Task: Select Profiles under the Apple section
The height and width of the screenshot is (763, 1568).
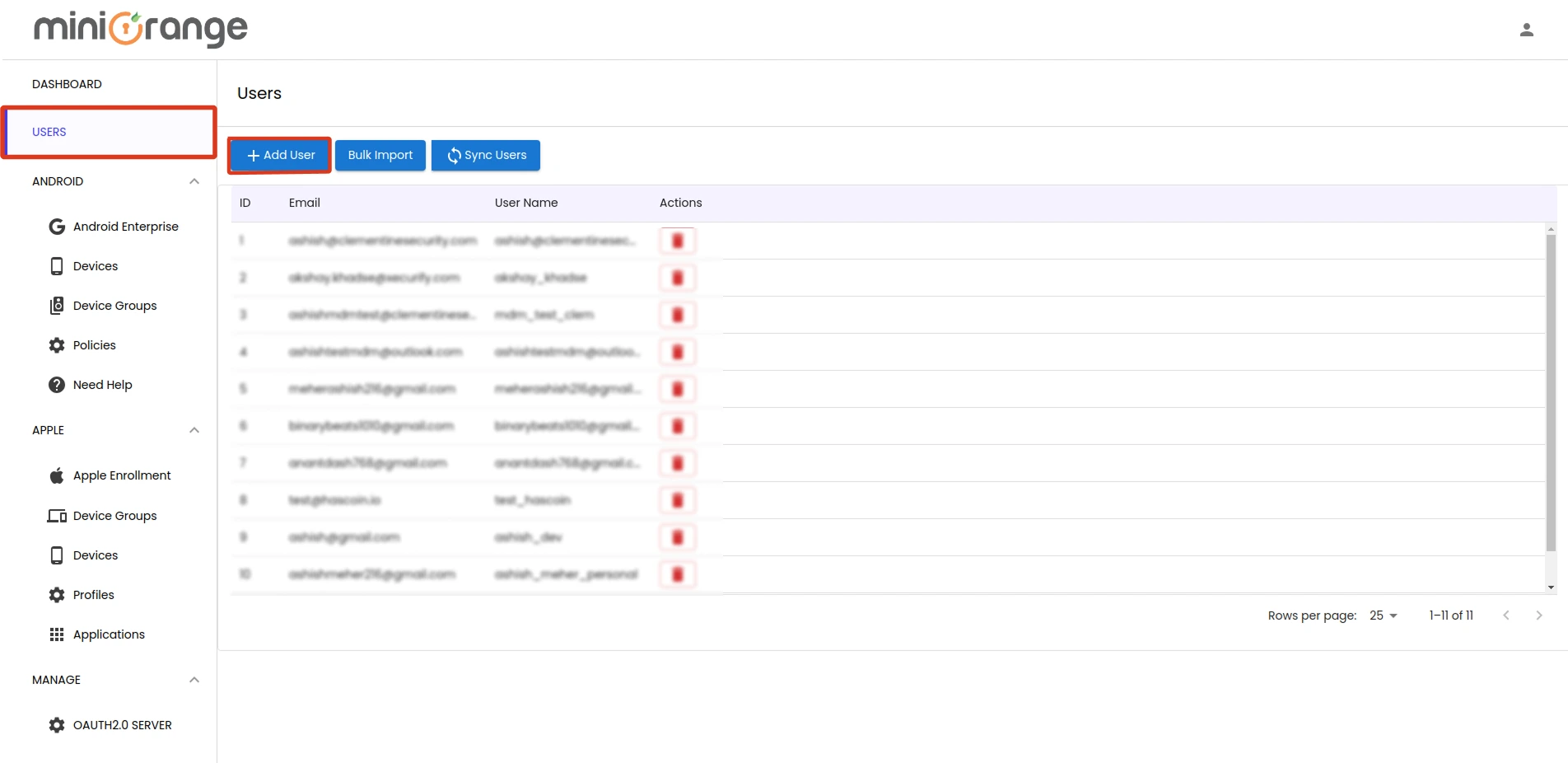Action: pyautogui.click(x=93, y=594)
